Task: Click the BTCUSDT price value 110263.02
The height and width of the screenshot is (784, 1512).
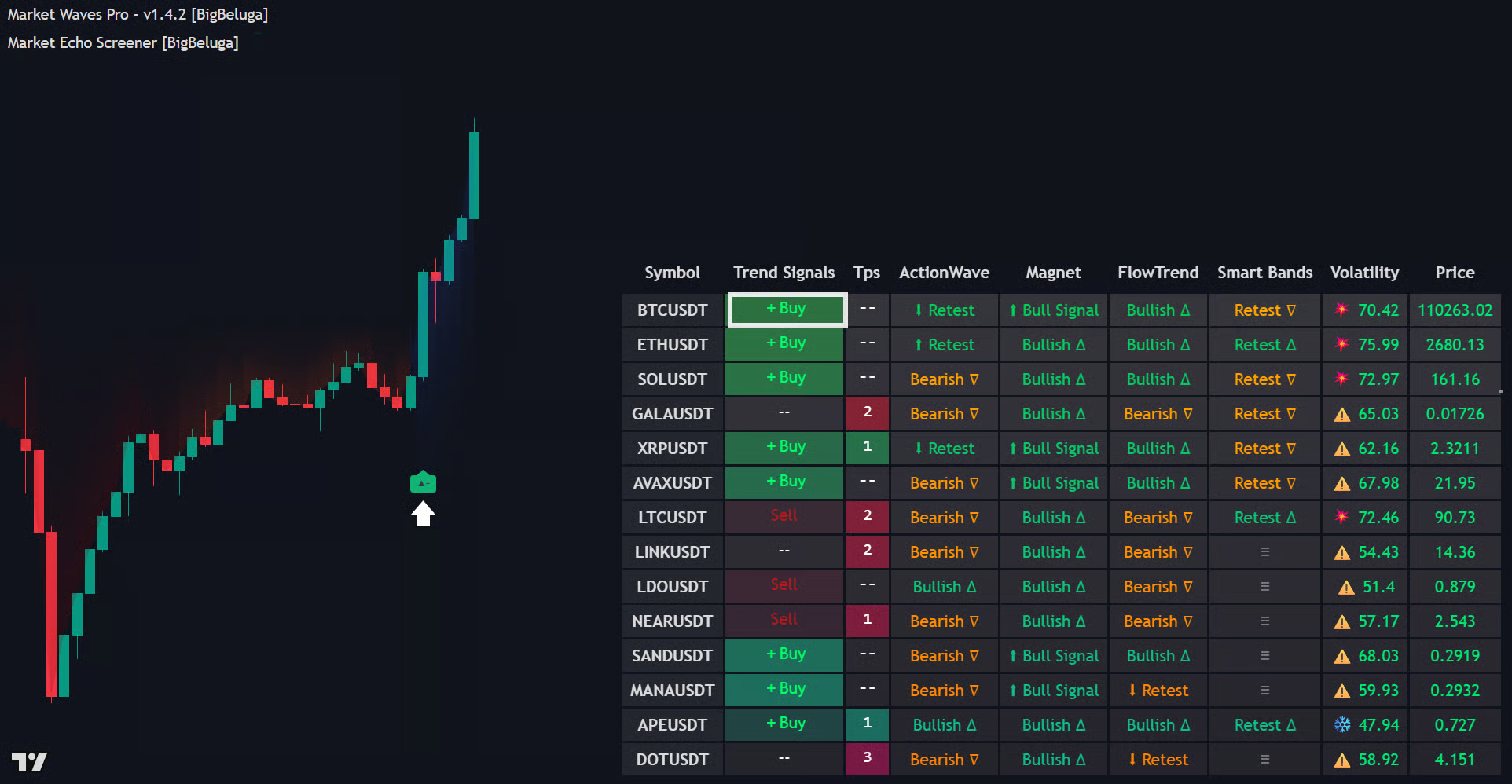Action: coord(1455,310)
